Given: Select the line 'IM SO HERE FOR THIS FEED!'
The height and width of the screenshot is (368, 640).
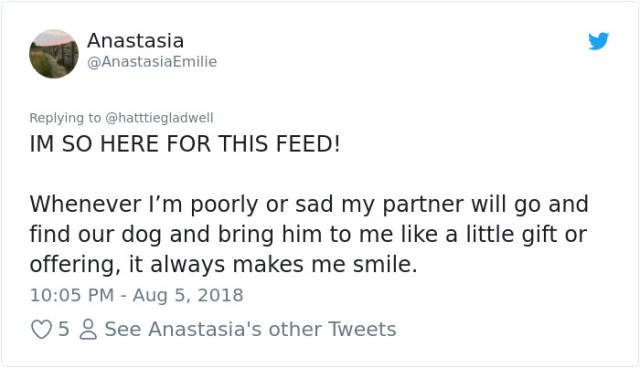Looking at the screenshot, I should click(x=184, y=144).
